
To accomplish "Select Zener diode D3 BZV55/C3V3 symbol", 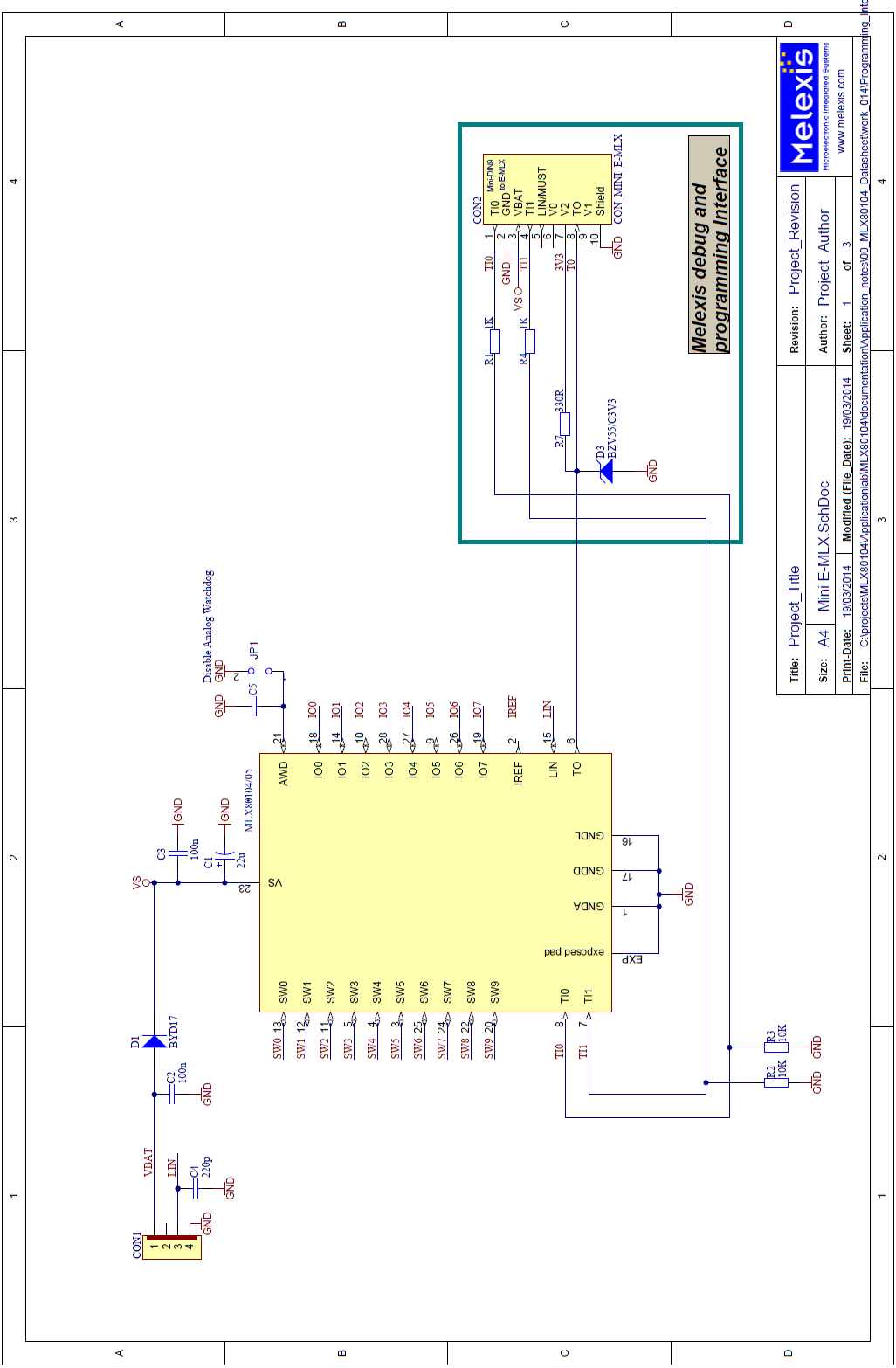I will [604, 469].
